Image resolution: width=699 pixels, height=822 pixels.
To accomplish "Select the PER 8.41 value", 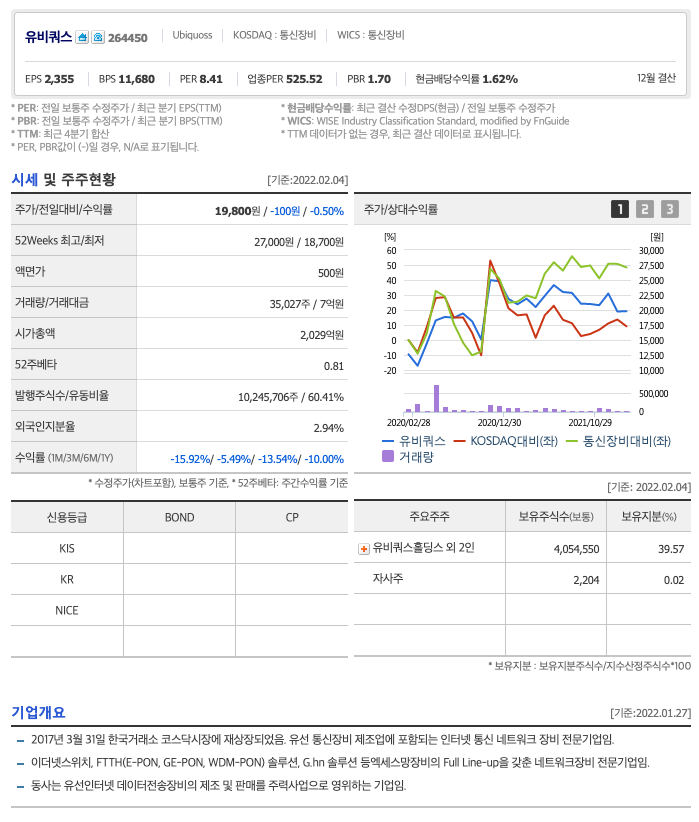I will (x=201, y=79).
